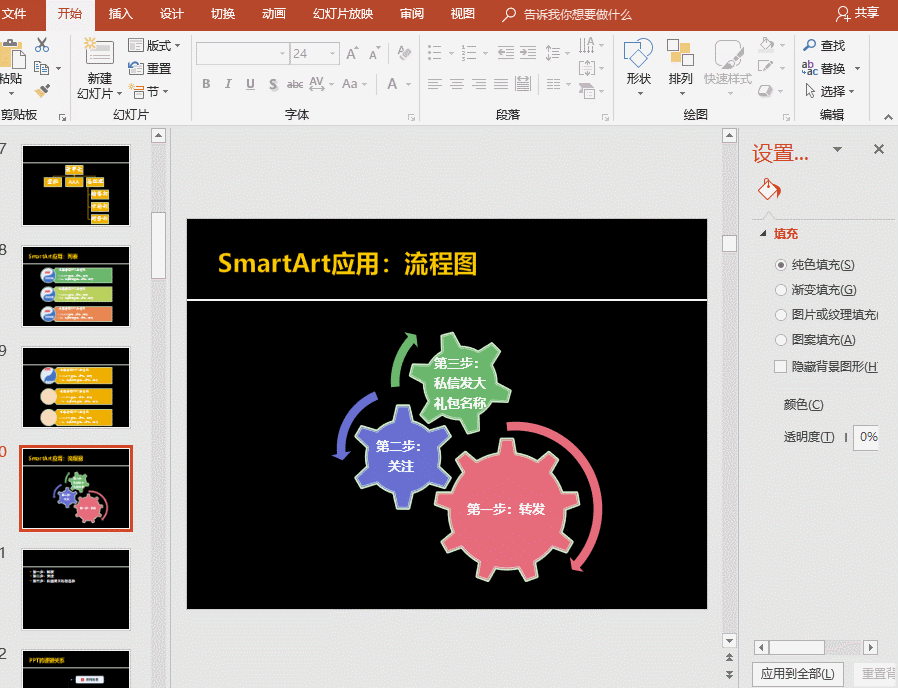Toggle Italic formatting
Image resolution: width=898 pixels, height=688 pixels.
tap(228, 84)
